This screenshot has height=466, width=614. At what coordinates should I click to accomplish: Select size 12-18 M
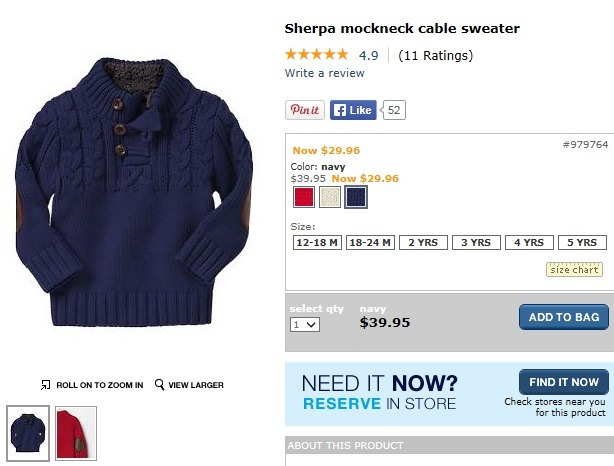317,242
